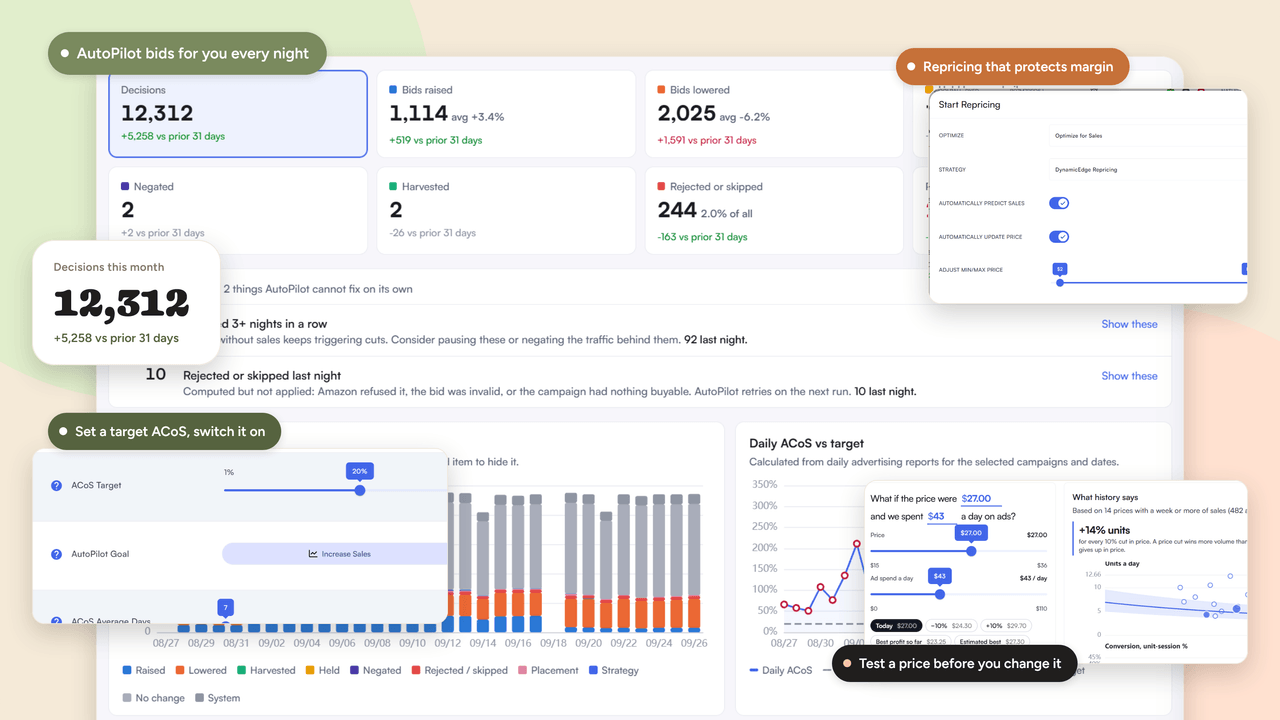Viewport: 1280px width, 720px height.
Task: Select the Estimated best price chip
Action: click(994, 642)
